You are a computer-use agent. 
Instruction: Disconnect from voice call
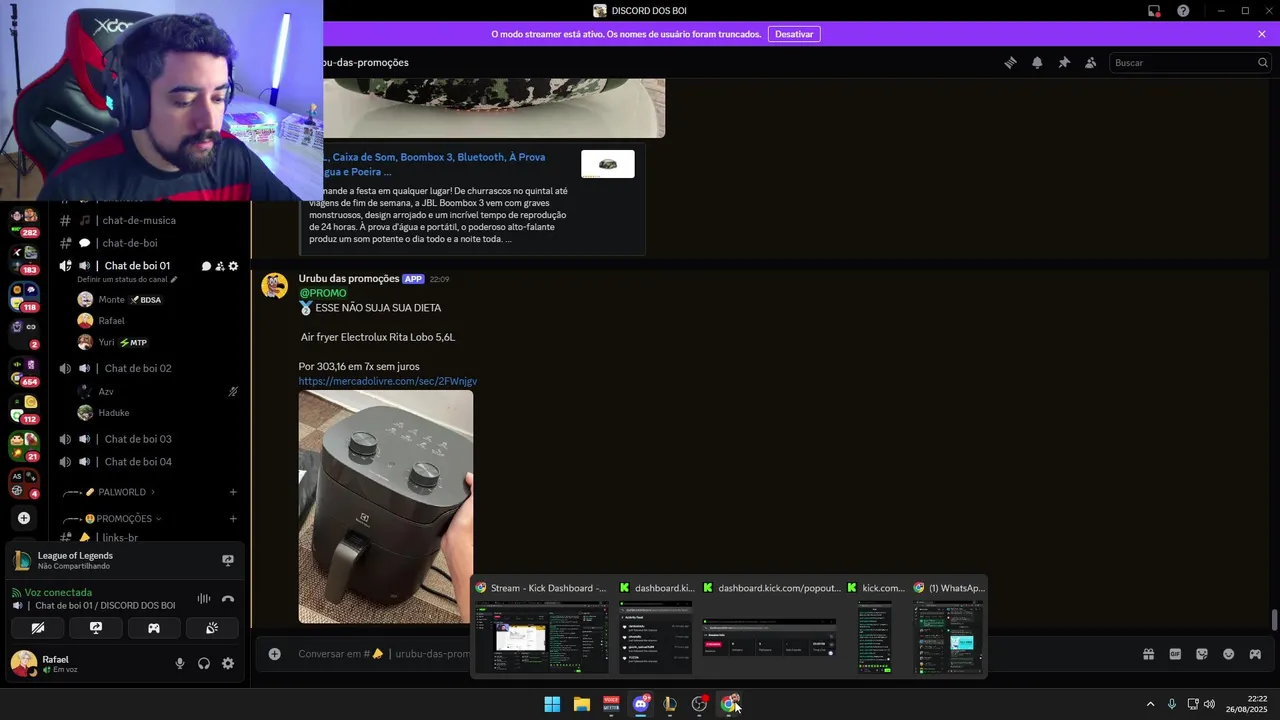(228, 599)
